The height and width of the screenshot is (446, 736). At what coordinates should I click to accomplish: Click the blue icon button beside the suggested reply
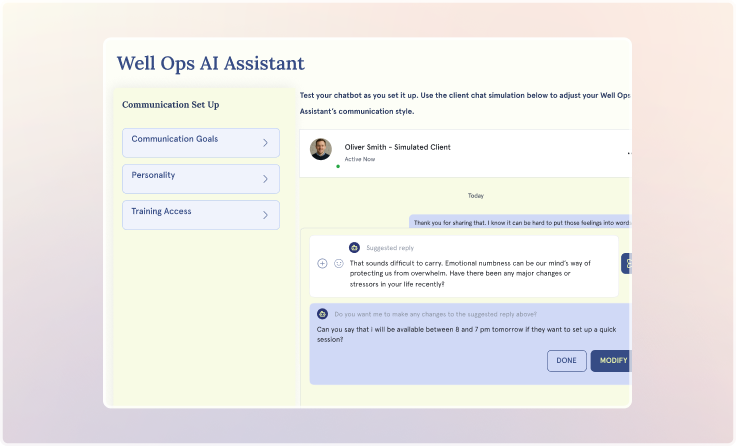coord(626,263)
